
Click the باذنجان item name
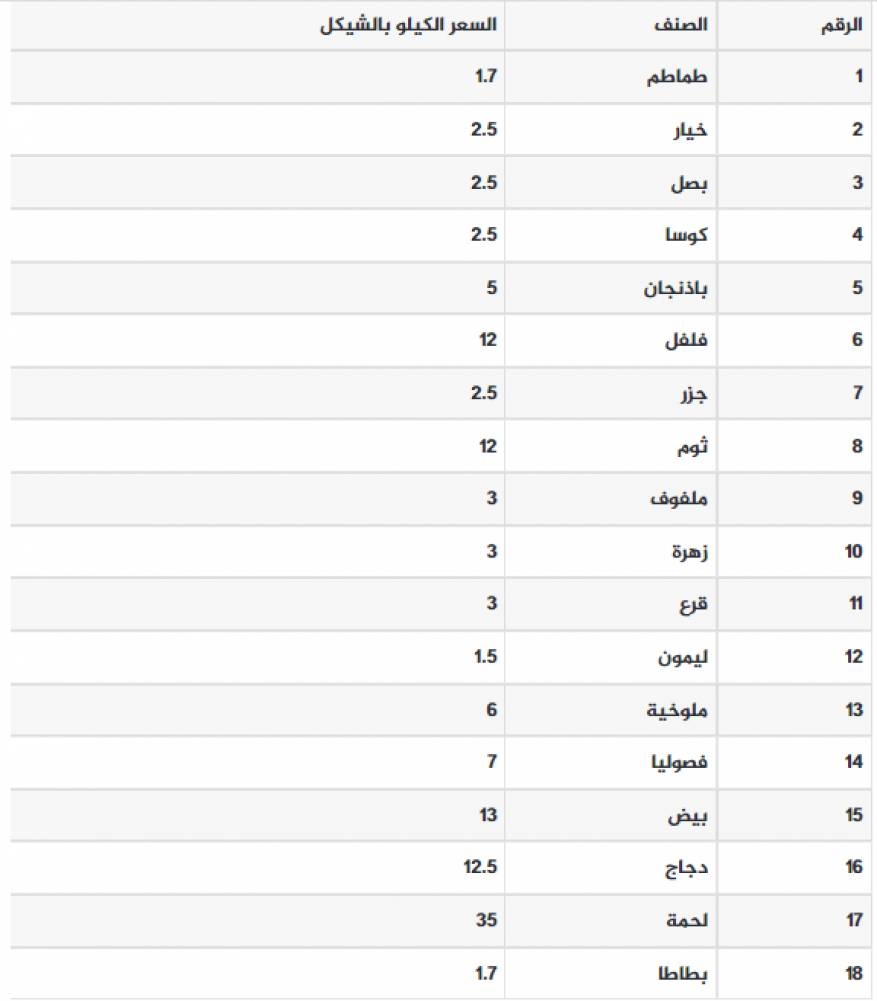pos(675,288)
